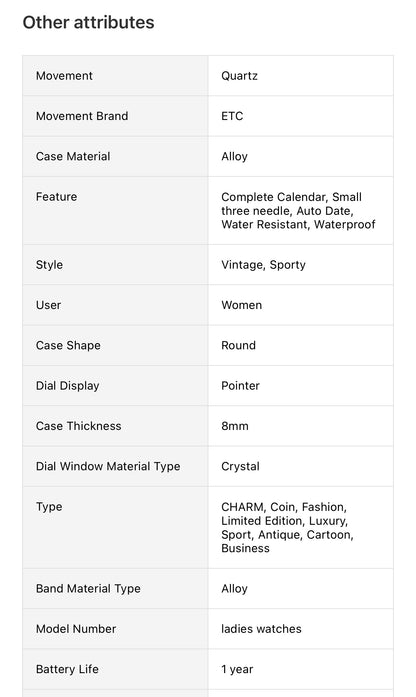Click the User label cell
The height and width of the screenshot is (697, 416).
[116, 305]
